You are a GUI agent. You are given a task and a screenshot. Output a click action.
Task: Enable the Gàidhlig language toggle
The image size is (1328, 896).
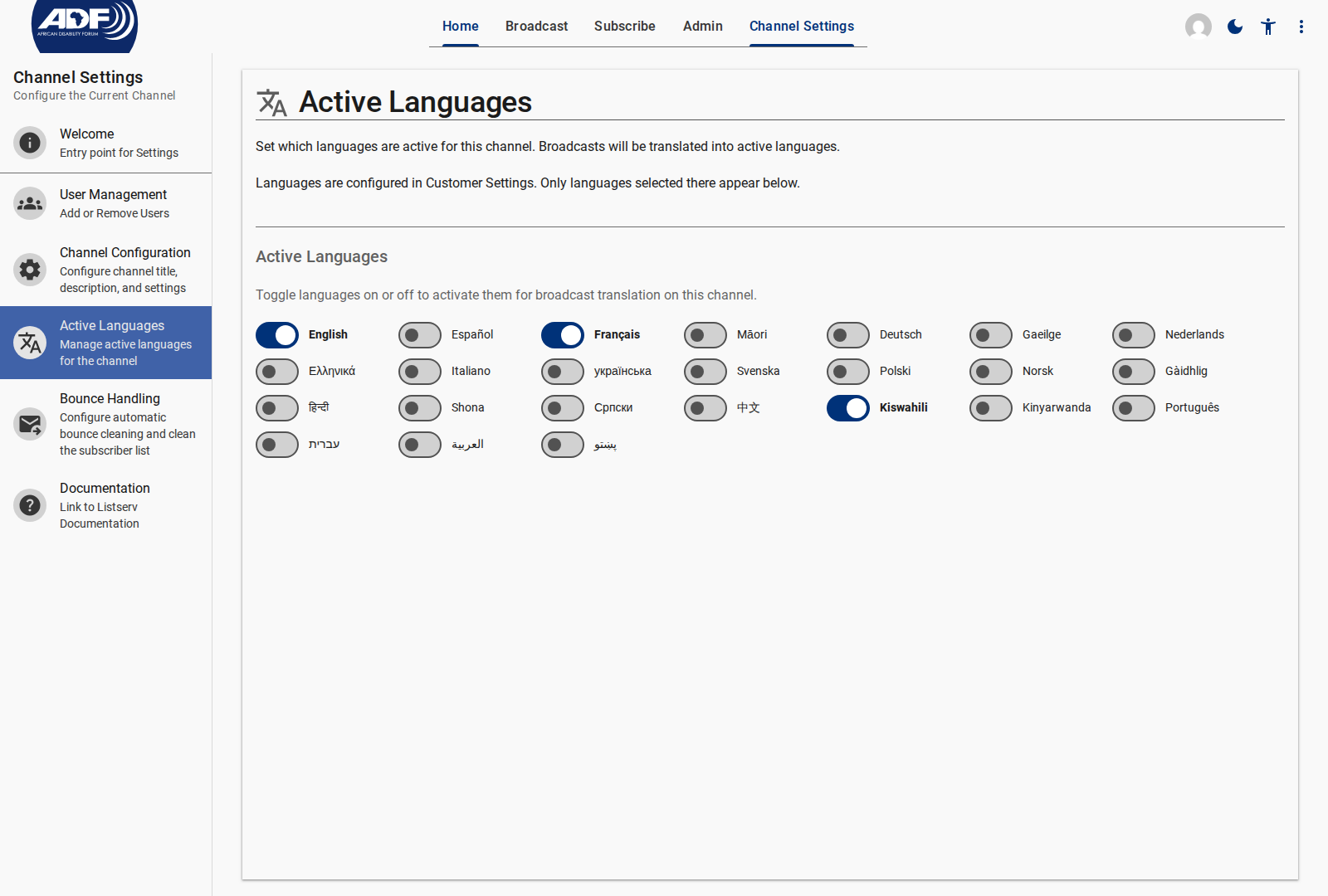[x=1134, y=372]
